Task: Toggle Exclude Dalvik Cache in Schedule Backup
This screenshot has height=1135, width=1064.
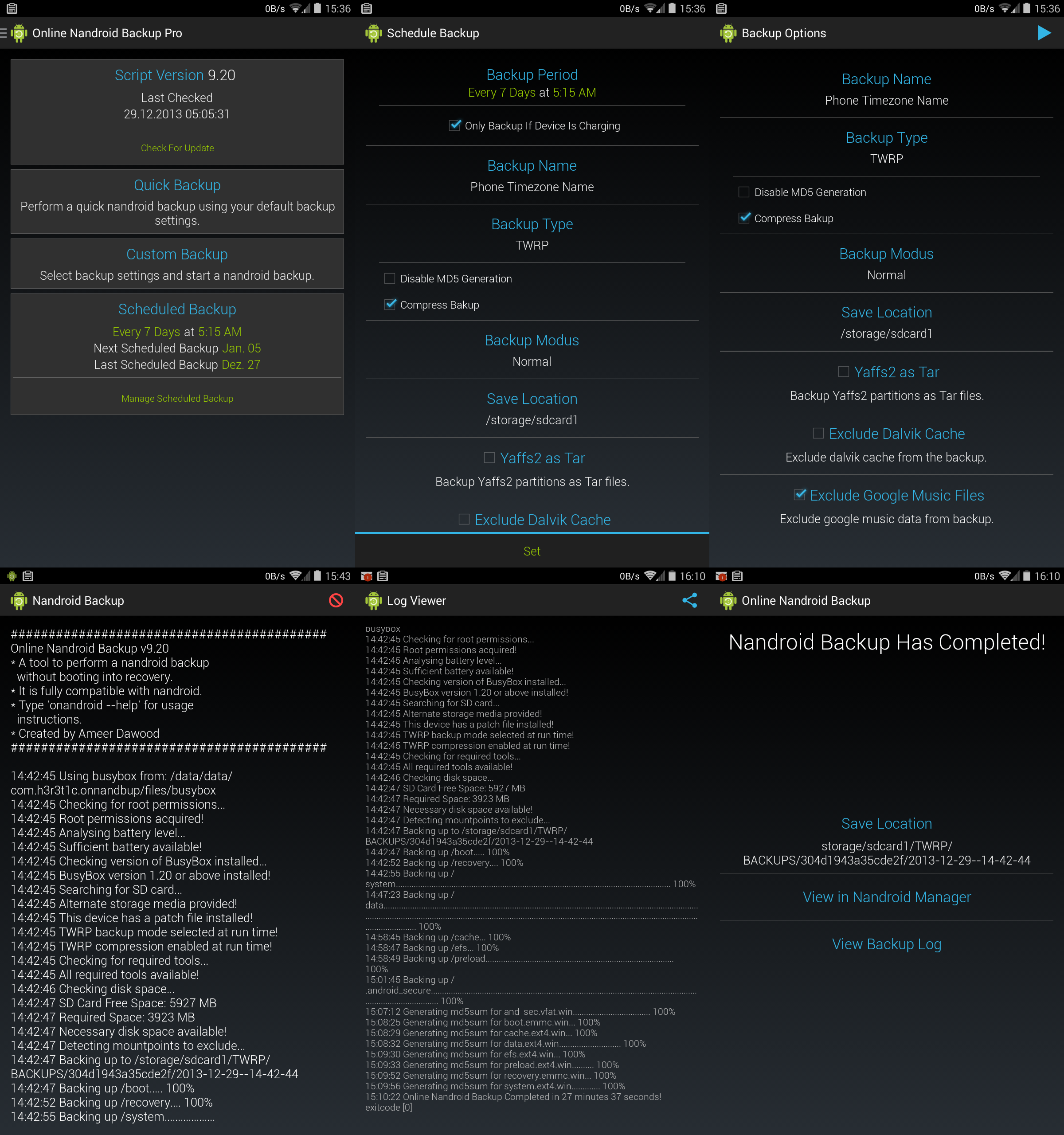Action: click(x=464, y=519)
